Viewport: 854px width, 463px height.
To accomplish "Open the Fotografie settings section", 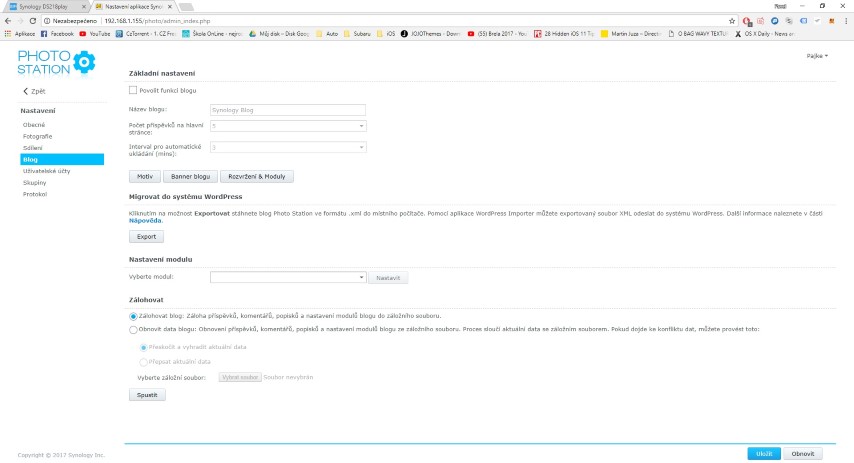I will pyautogui.click(x=38, y=136).
